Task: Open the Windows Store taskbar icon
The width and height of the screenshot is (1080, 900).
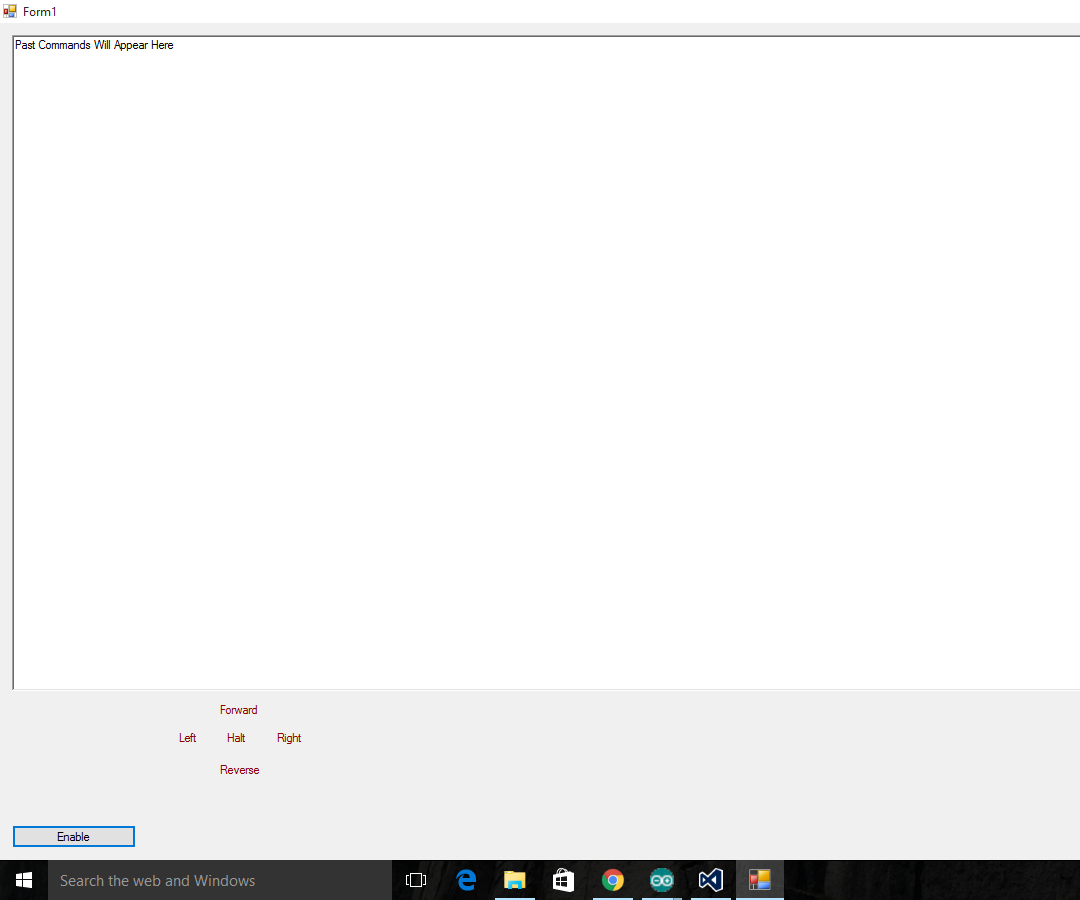Action: pyautogui.click(x=563, y=880)
